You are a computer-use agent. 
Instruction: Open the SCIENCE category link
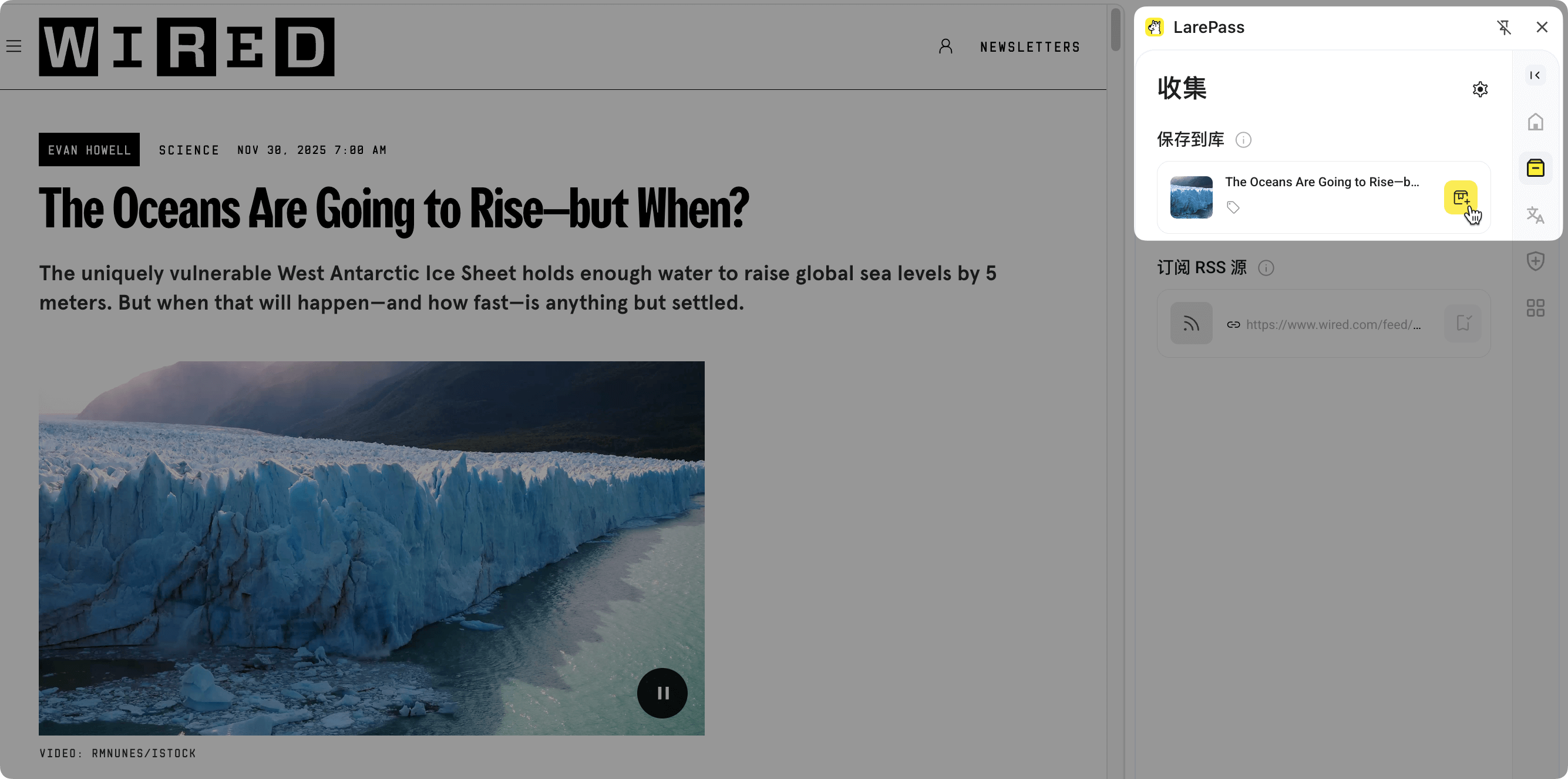[189, 150]
